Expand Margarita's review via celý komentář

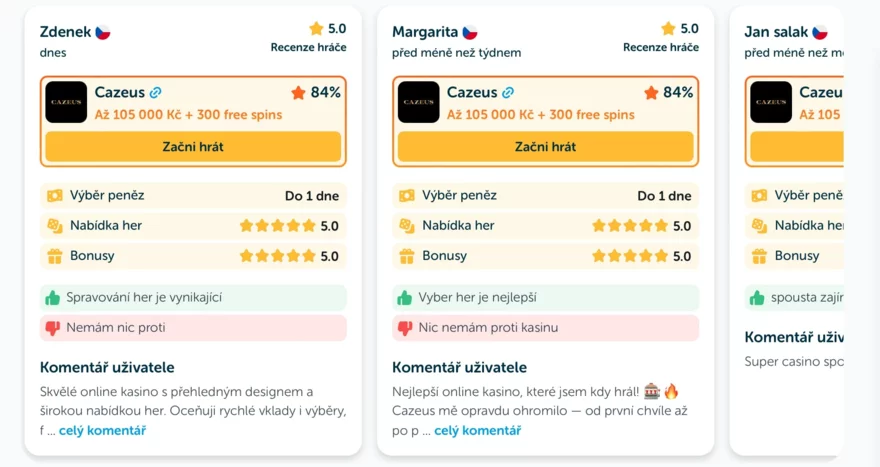coord(477,431)
